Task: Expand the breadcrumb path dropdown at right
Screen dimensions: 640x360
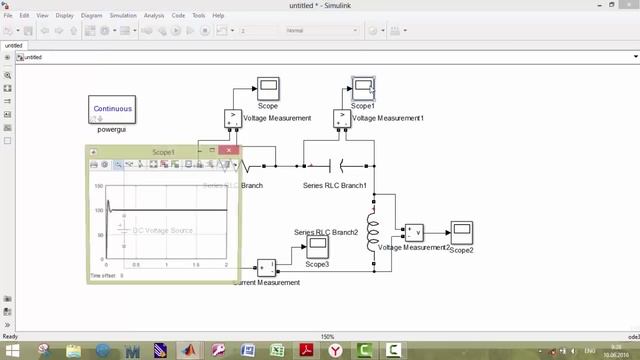Action: tap(636, 56)
